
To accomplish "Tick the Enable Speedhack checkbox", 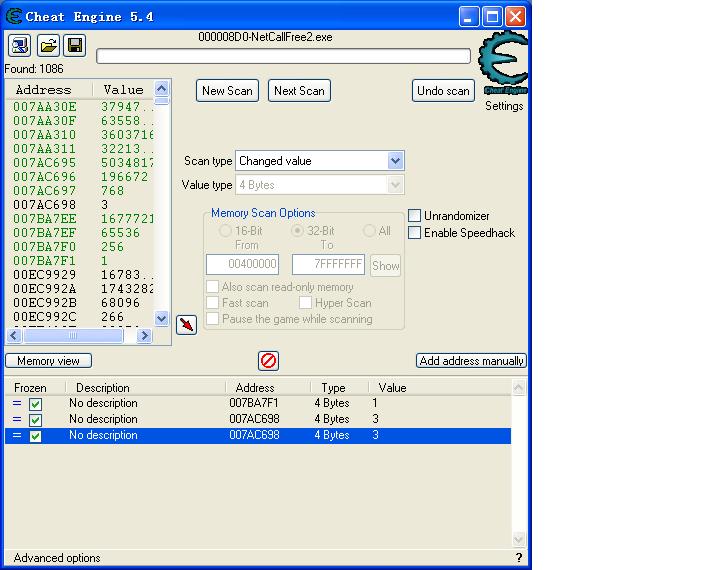I will [414, 232].
